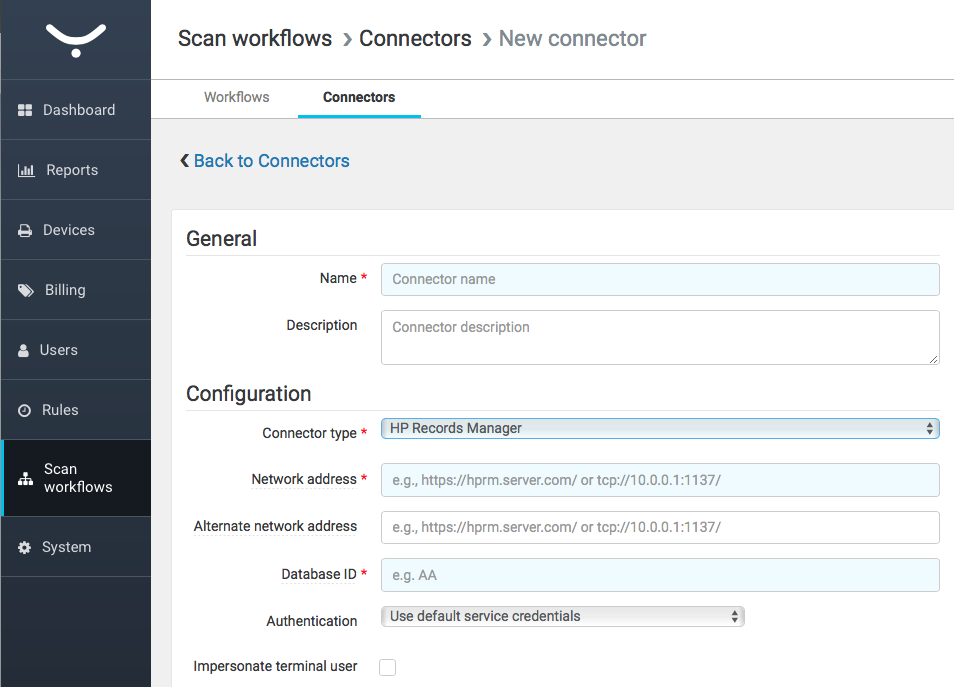Click the Scan workflows sitemap icon
Image resolution: width=954 pixels, height=687 pixels.
pos(26,479)
